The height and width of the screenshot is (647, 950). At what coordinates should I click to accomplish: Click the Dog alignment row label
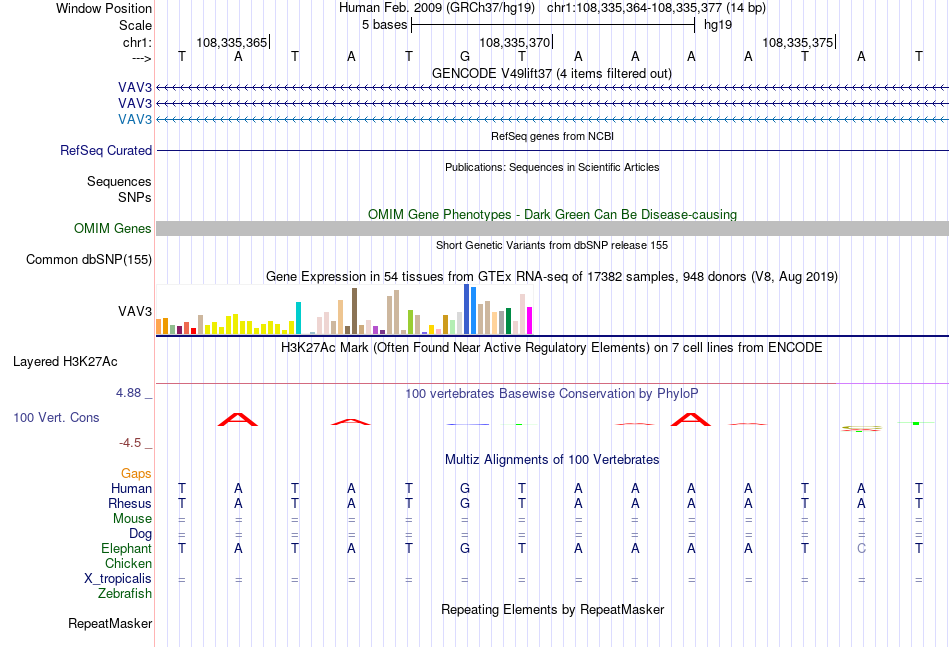coord(140,534)
